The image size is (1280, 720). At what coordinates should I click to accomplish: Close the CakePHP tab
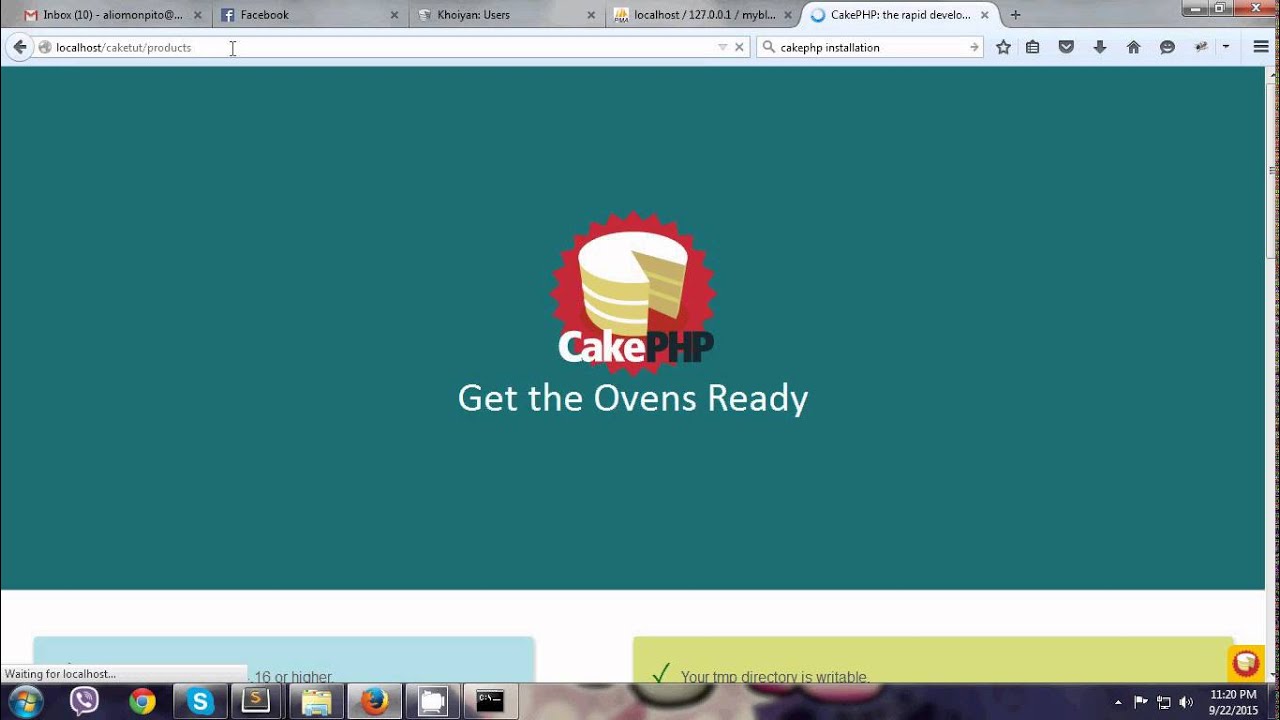coord(985,15)
